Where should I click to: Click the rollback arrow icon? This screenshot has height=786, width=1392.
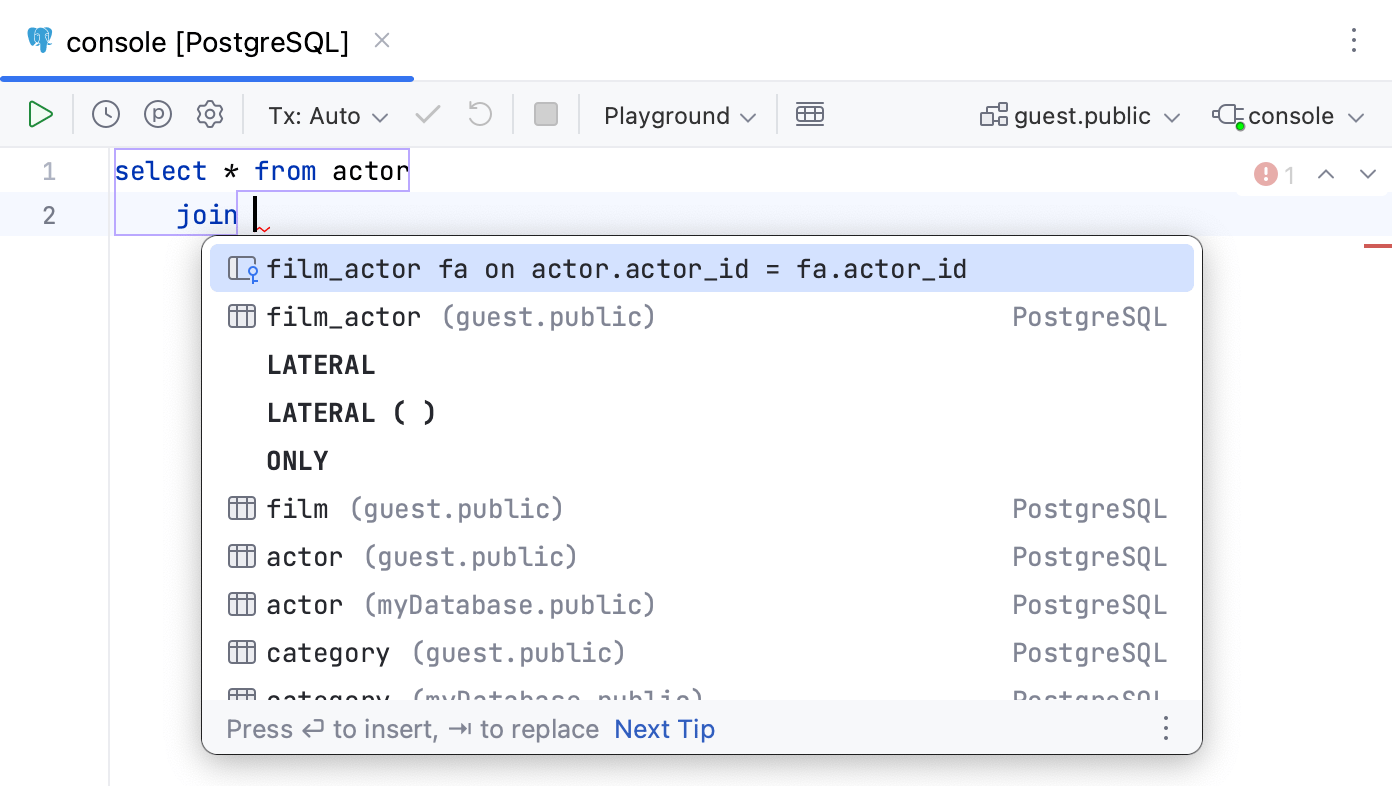click(x=480, y=115)
